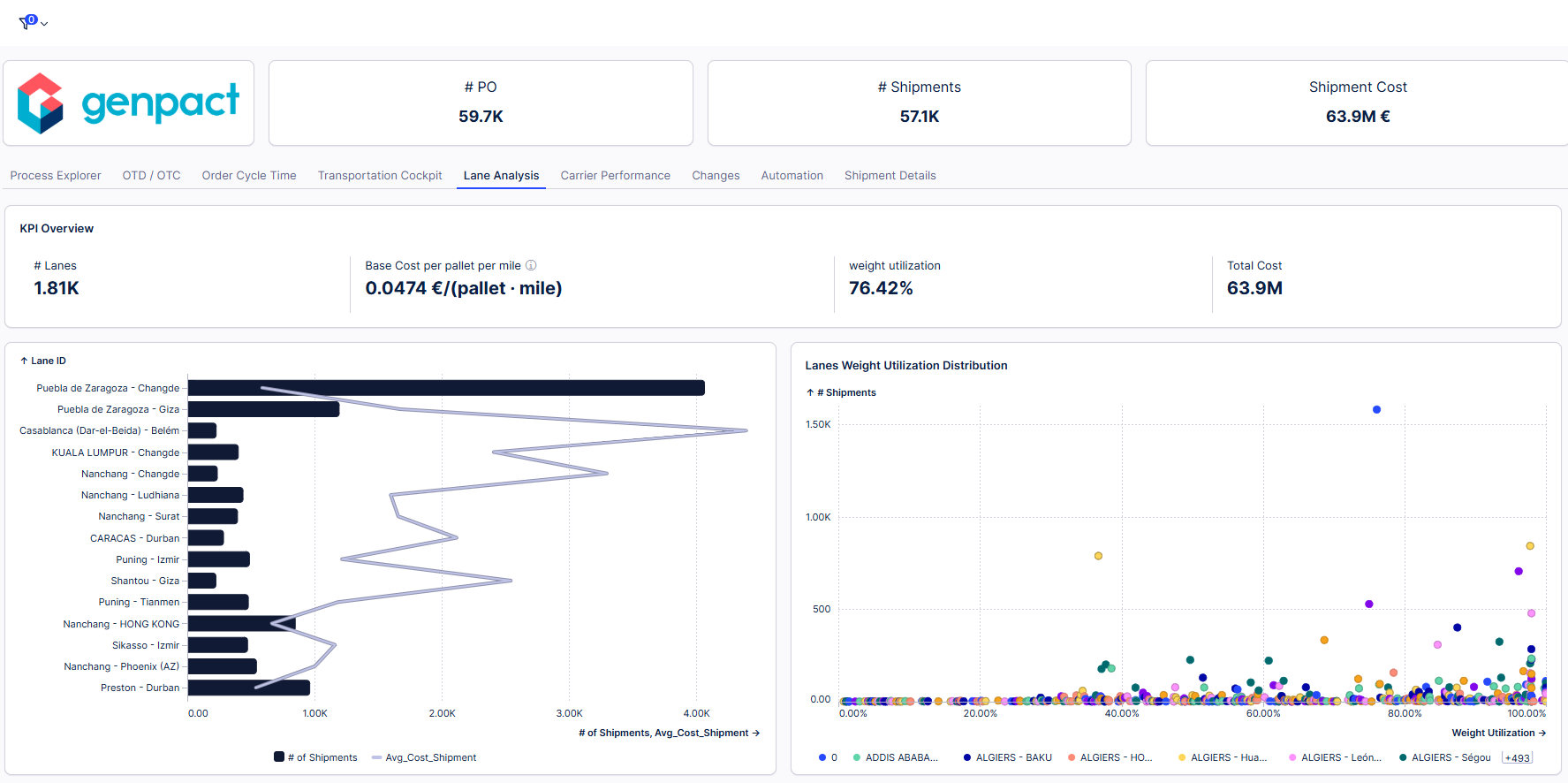Toggle the ALGIERS - BAKU legend entry
This screenshot has height=783, width=1568.
coord(1007,757)
